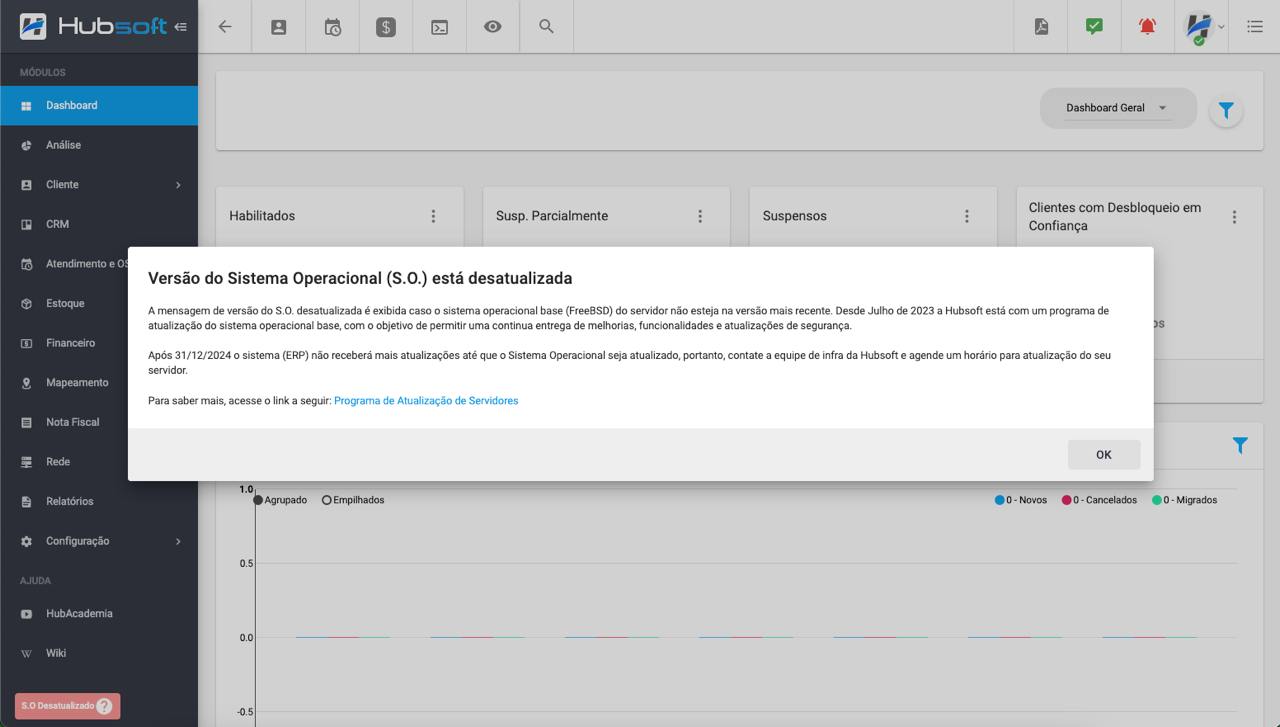The height and width of the screenshot is (727, 1280).
Task: Click the eye view toolbar icon
Action: coord(493,27)
